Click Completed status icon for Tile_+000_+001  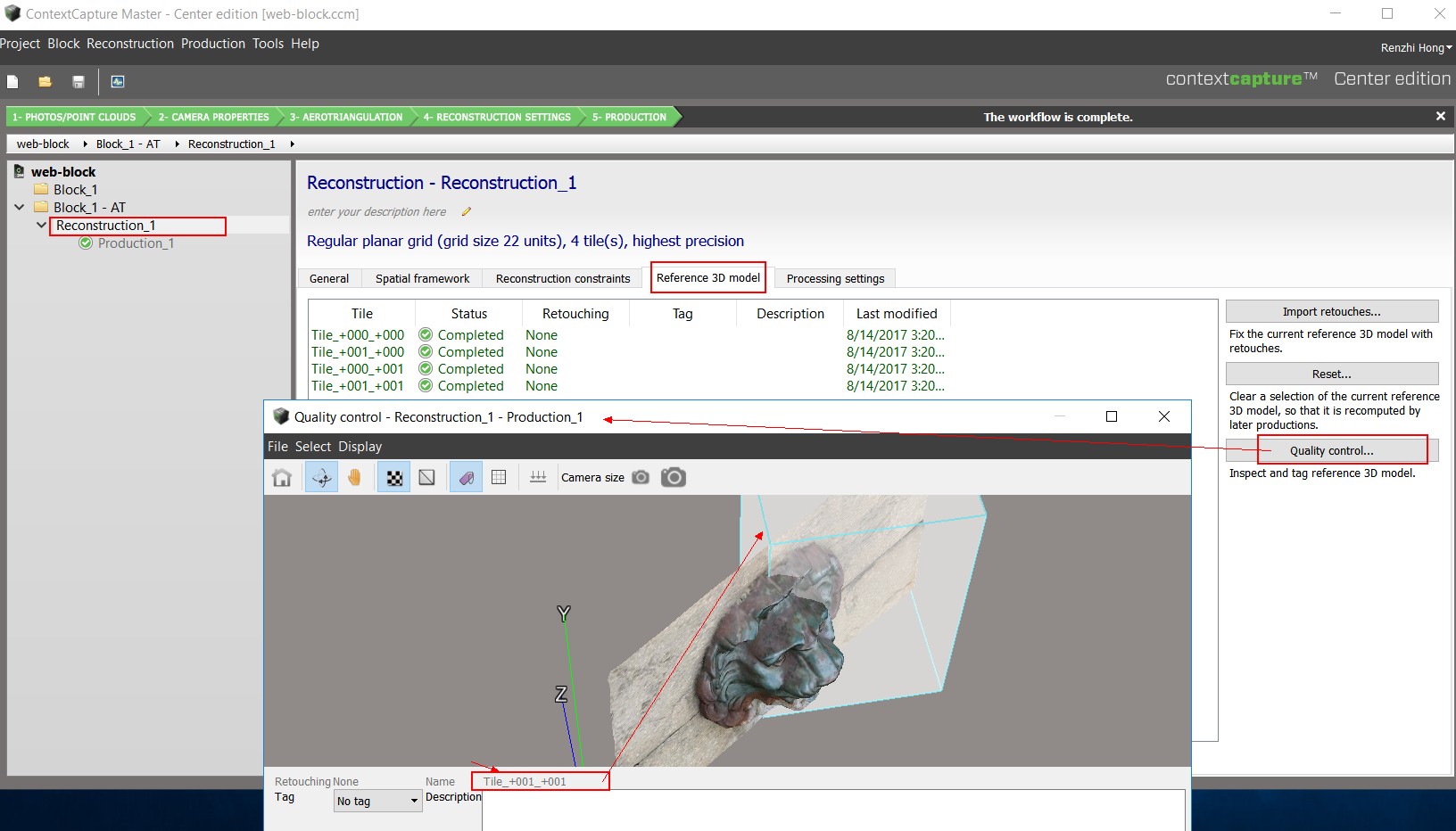click(426, 368)
